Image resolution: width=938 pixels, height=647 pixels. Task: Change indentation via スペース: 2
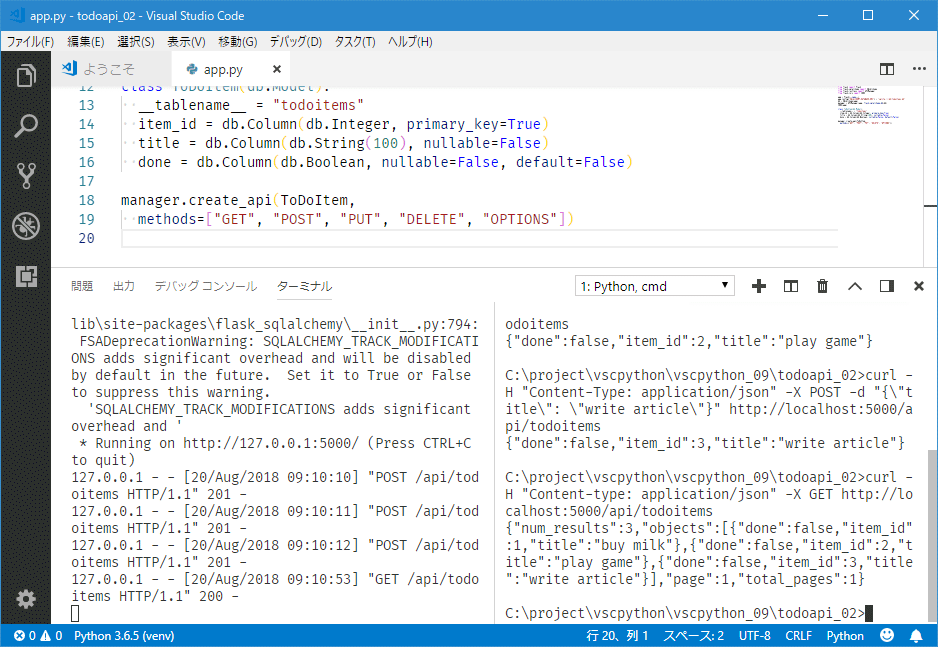(x=693, y=636)
